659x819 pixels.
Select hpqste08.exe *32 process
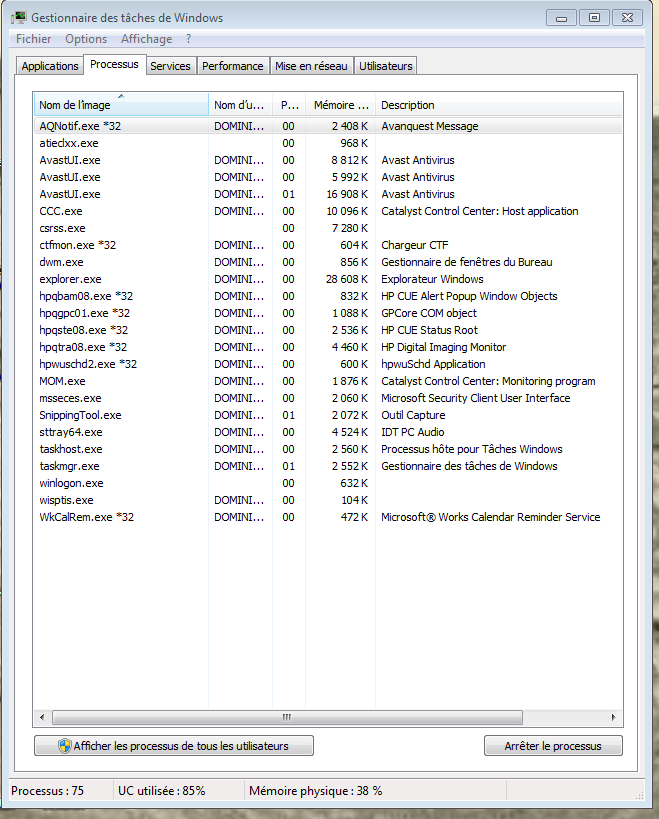tap(328, 330)
